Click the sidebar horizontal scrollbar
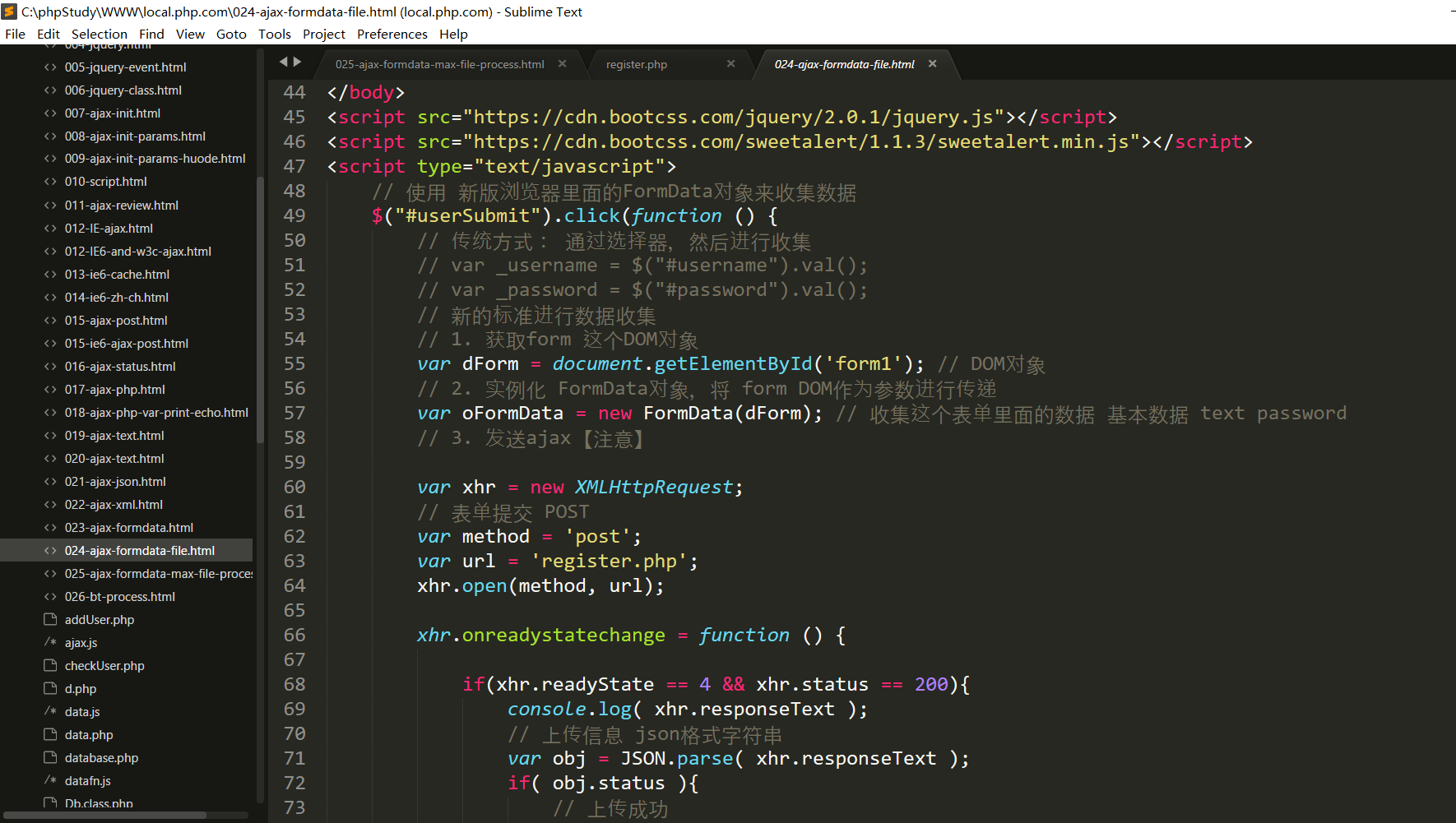1456x823 pixels. click(107, 815)
